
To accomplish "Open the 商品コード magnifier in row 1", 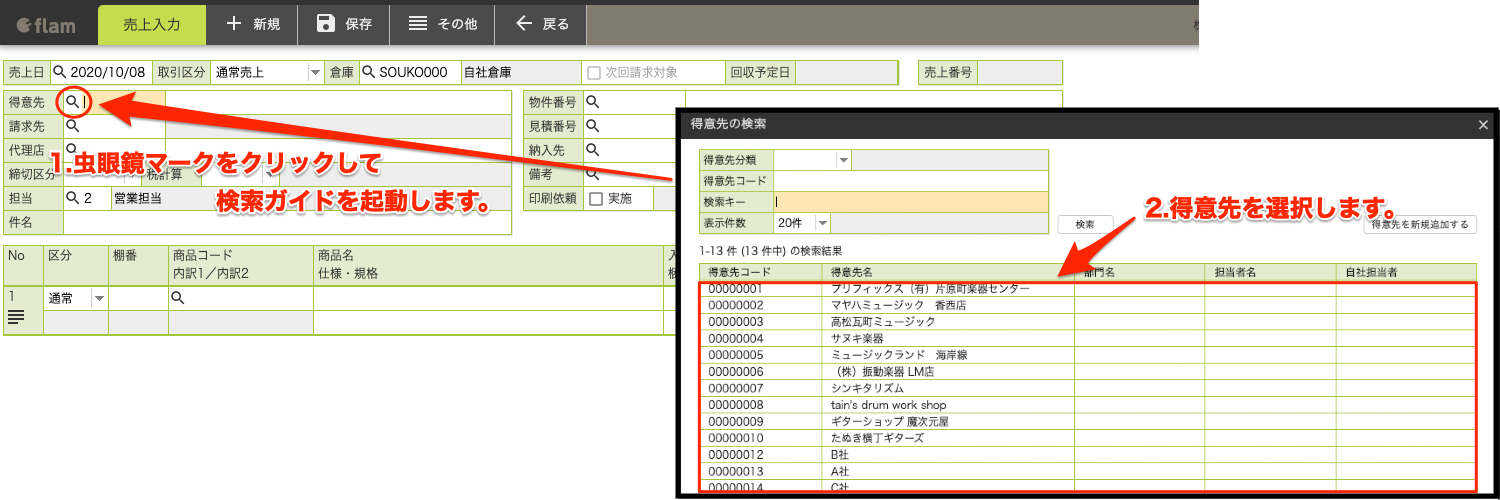I will pyautogui.click(x=178, y=298).
